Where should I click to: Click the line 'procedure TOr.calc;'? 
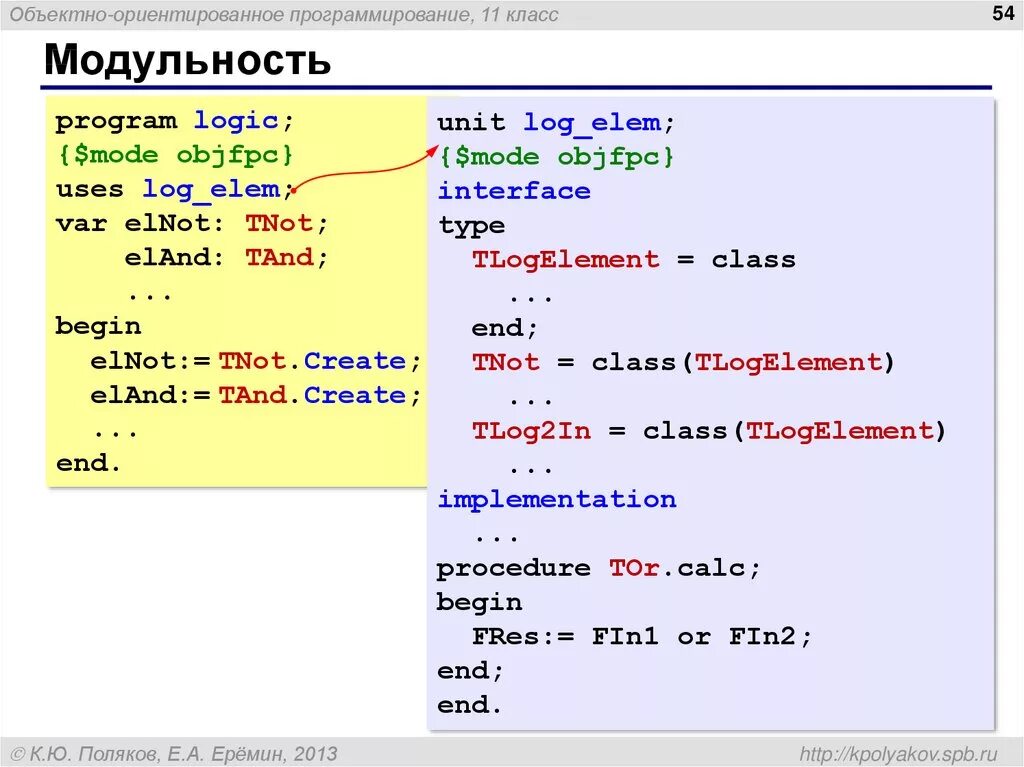599,568
